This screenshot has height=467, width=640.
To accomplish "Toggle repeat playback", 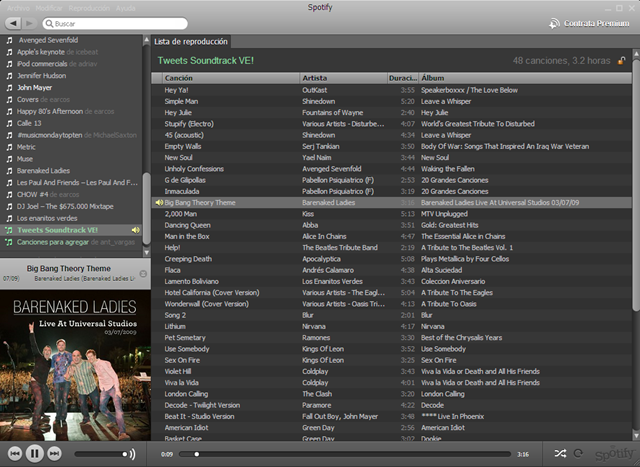I will pos(578,454).
